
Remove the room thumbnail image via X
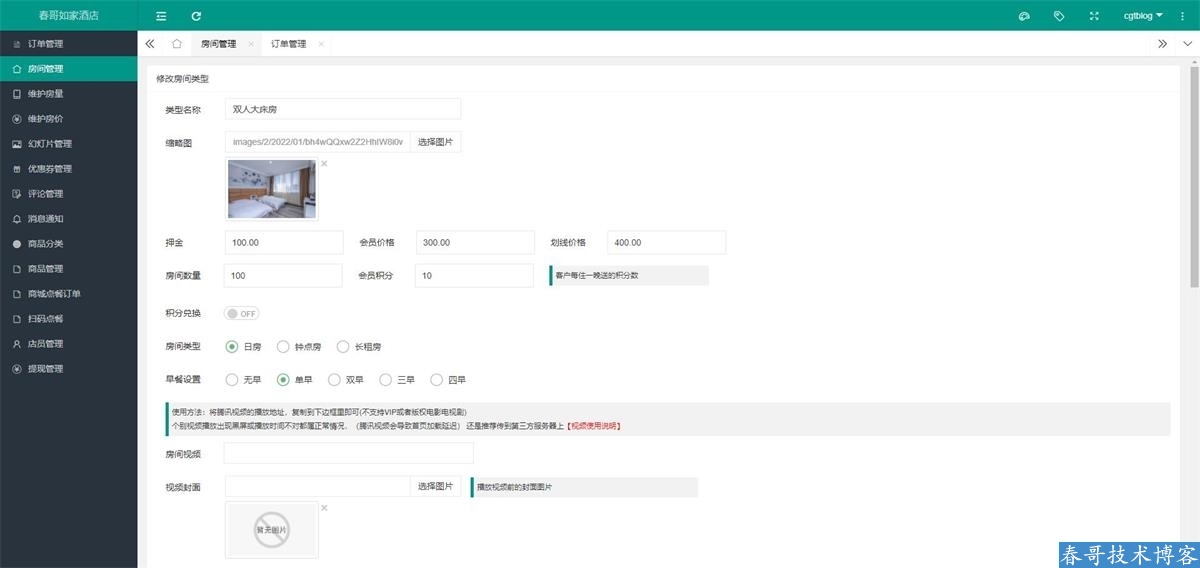[x=324, y=163]
